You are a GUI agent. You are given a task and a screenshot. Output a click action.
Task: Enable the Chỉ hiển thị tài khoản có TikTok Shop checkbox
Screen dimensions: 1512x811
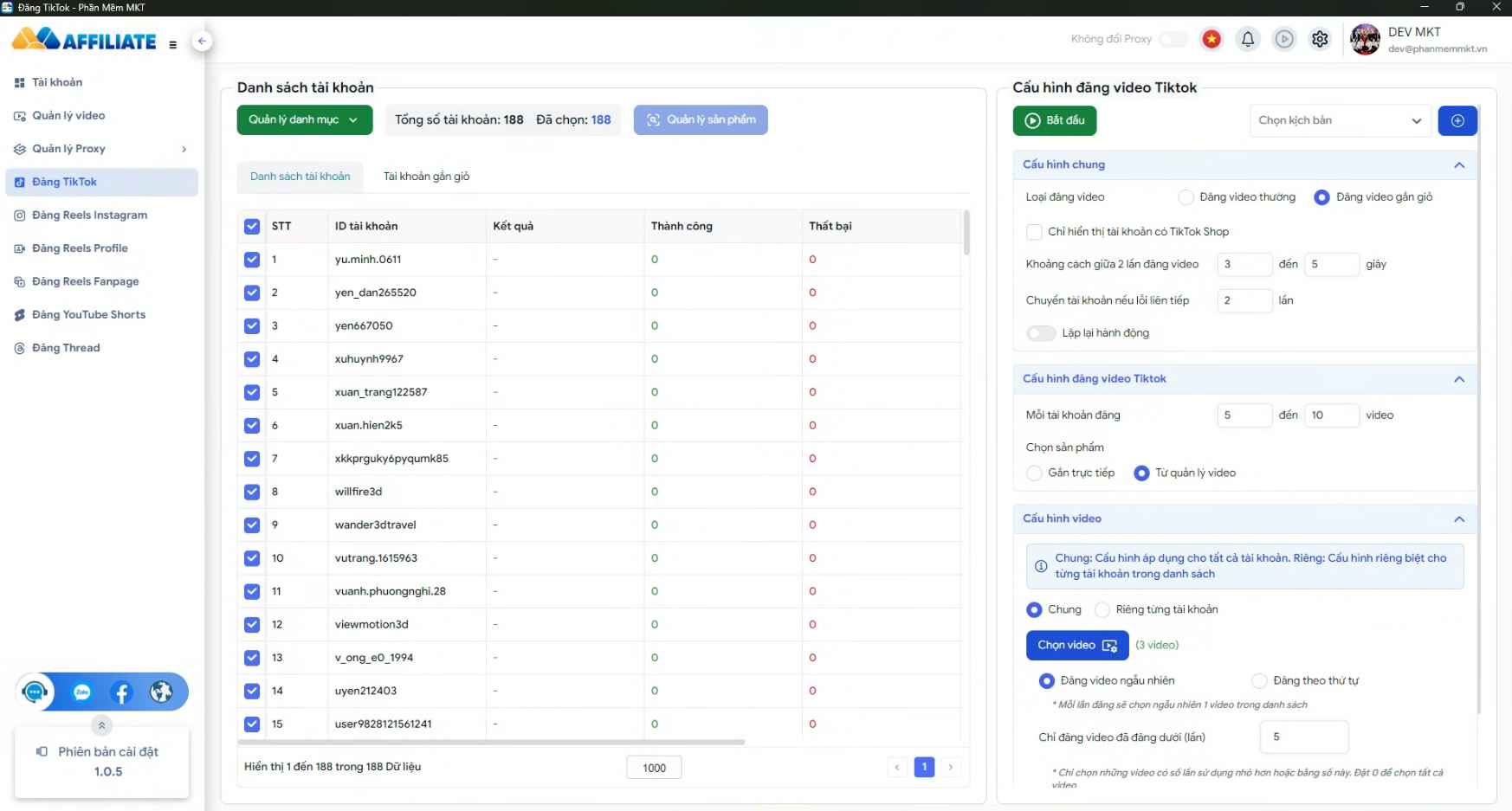tap(1034, 232)
